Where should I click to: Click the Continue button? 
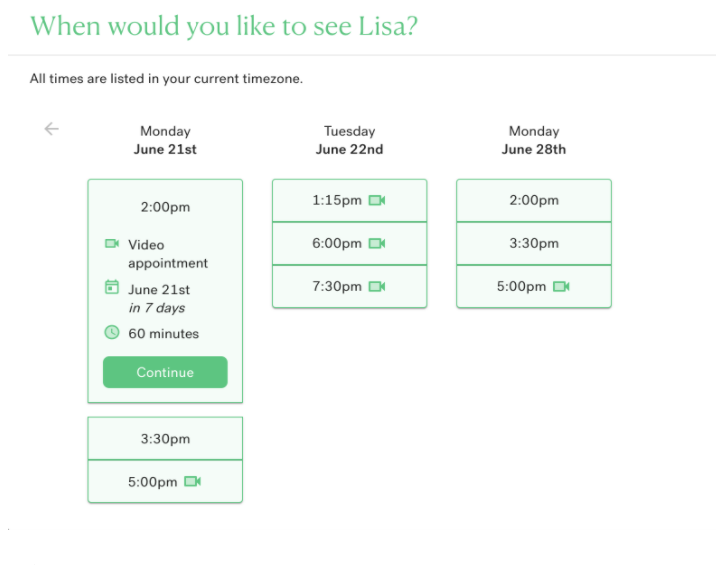pos(165,372)
